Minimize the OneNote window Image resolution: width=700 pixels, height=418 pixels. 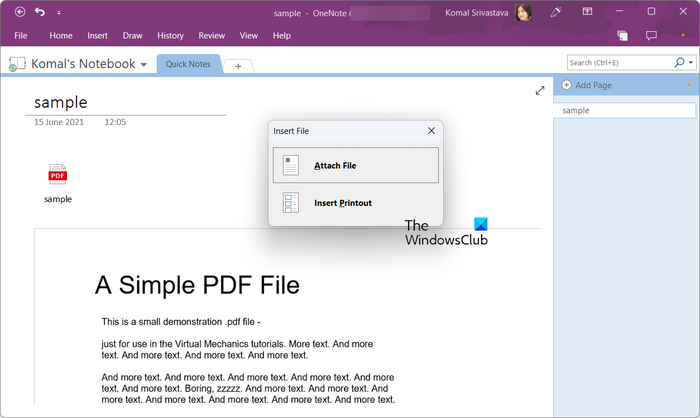619,12
